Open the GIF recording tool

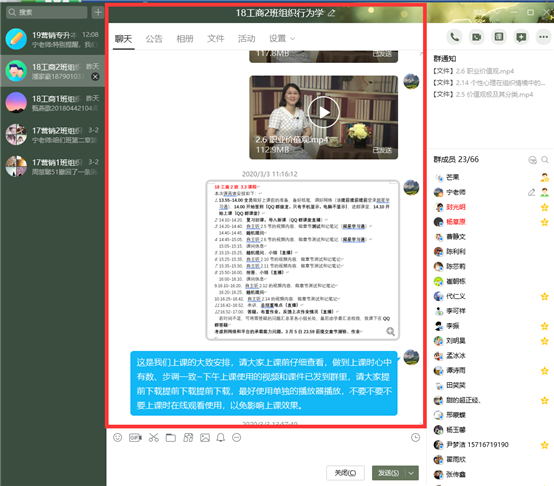pyautogui.click(x=135, y=438)
